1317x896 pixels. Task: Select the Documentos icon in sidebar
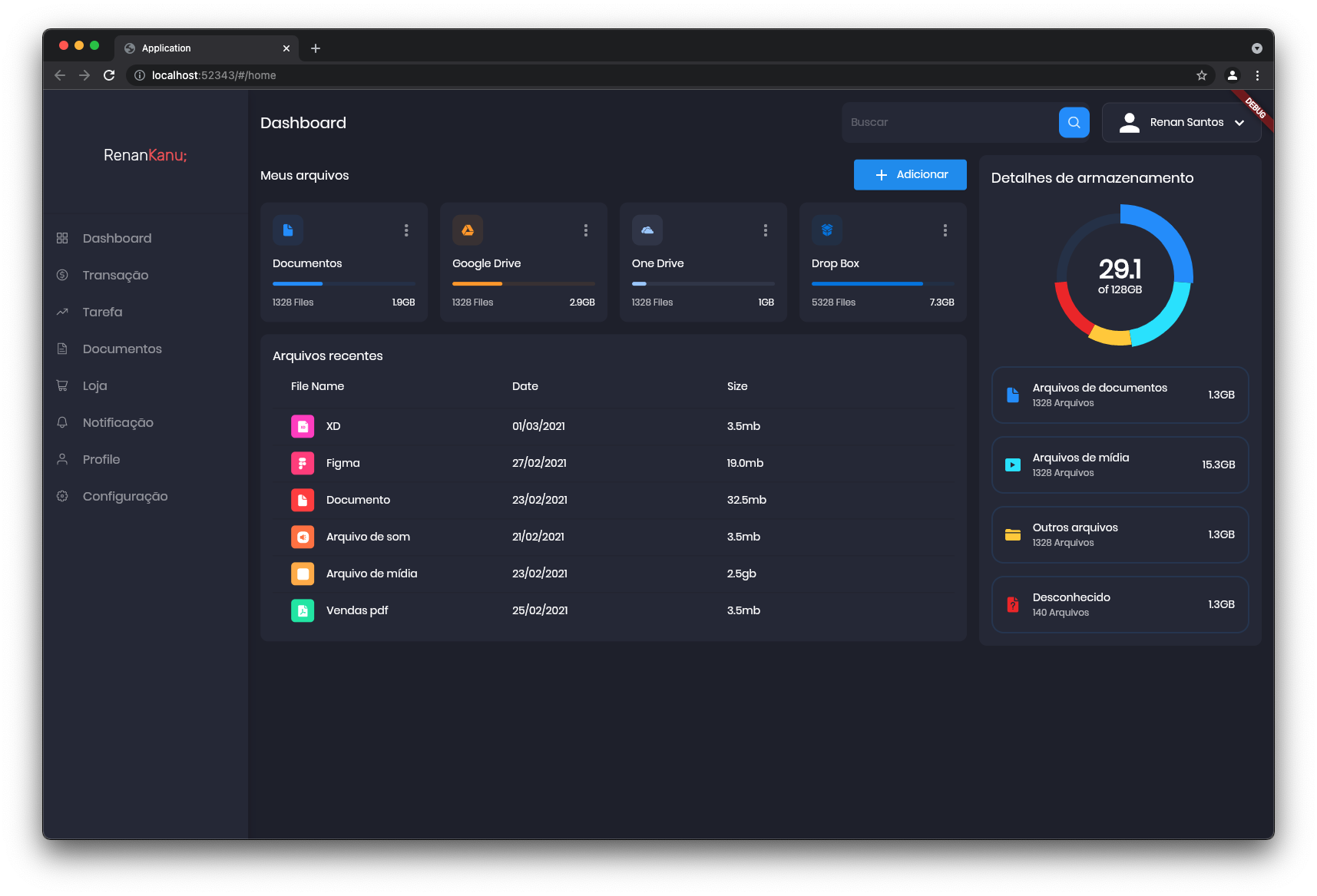(62, 348)
